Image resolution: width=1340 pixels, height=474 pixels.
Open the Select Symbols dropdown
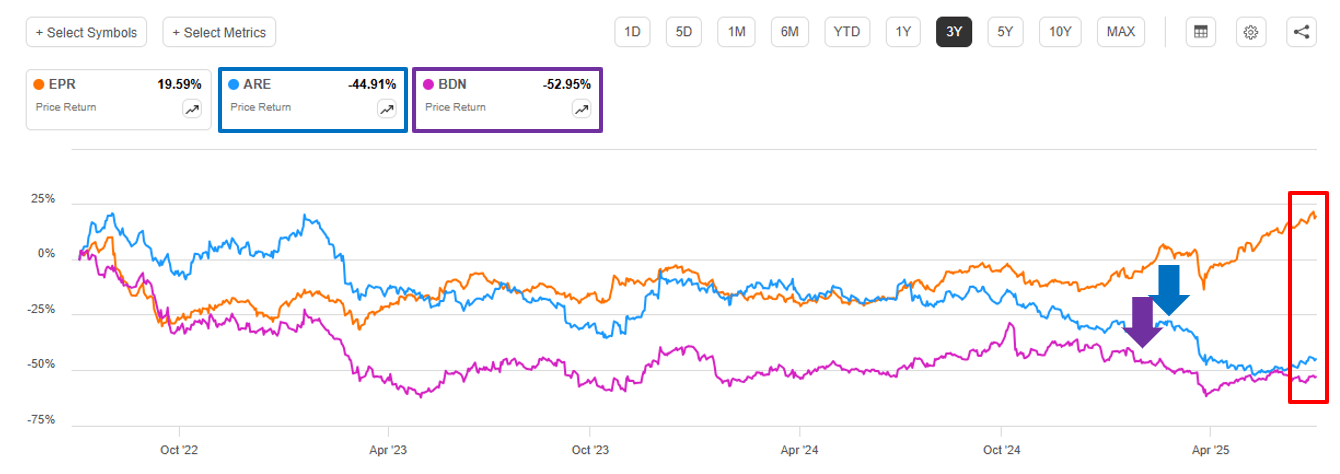pyautogui.click(x=87, y=32)
